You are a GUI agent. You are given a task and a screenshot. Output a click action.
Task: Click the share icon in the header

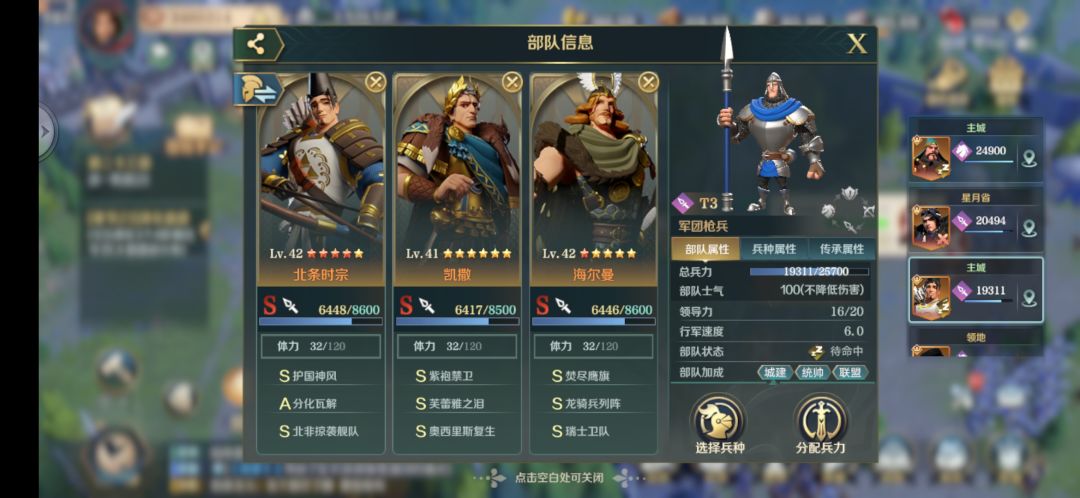[x=256, y=44]
